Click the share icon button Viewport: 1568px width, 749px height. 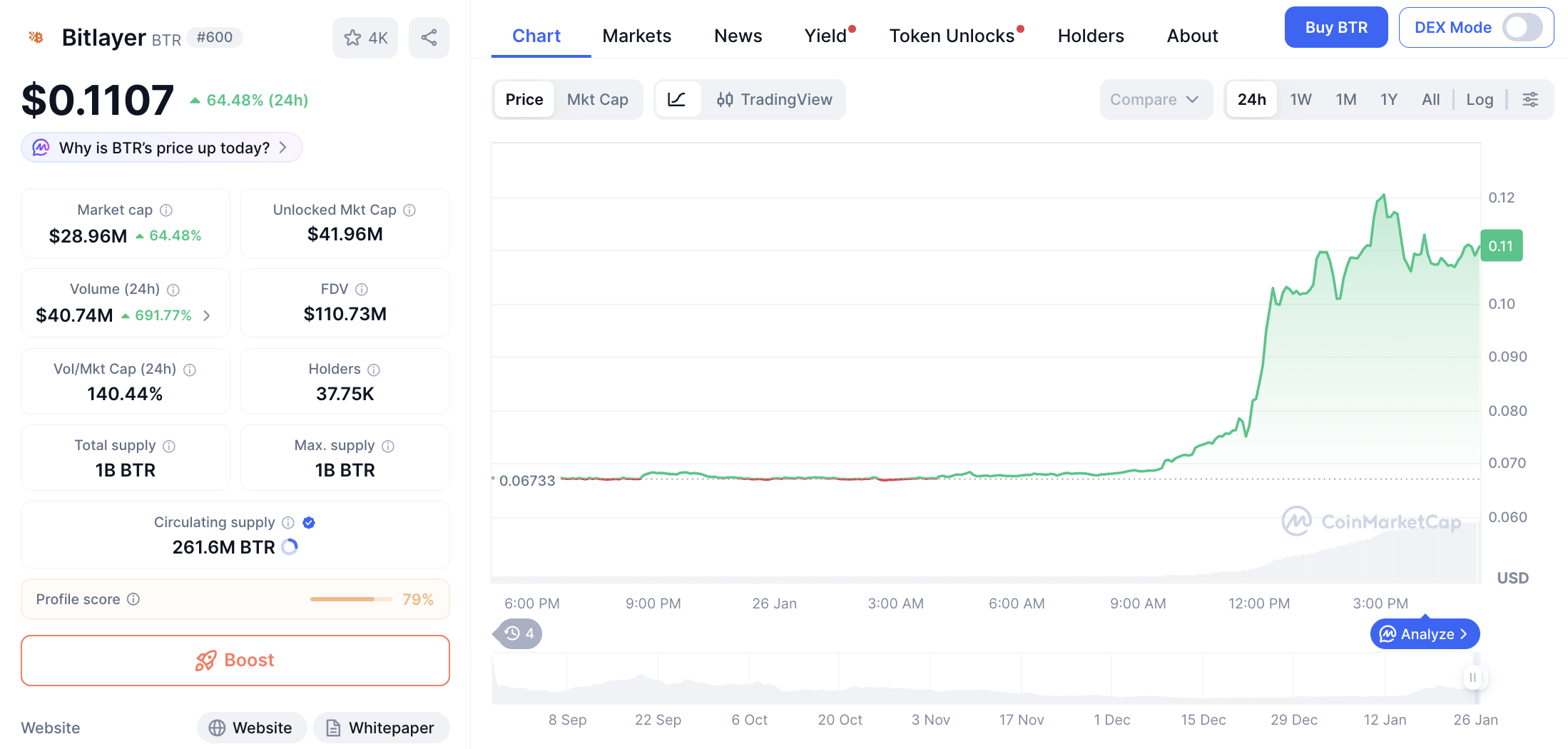coord(429,38)
